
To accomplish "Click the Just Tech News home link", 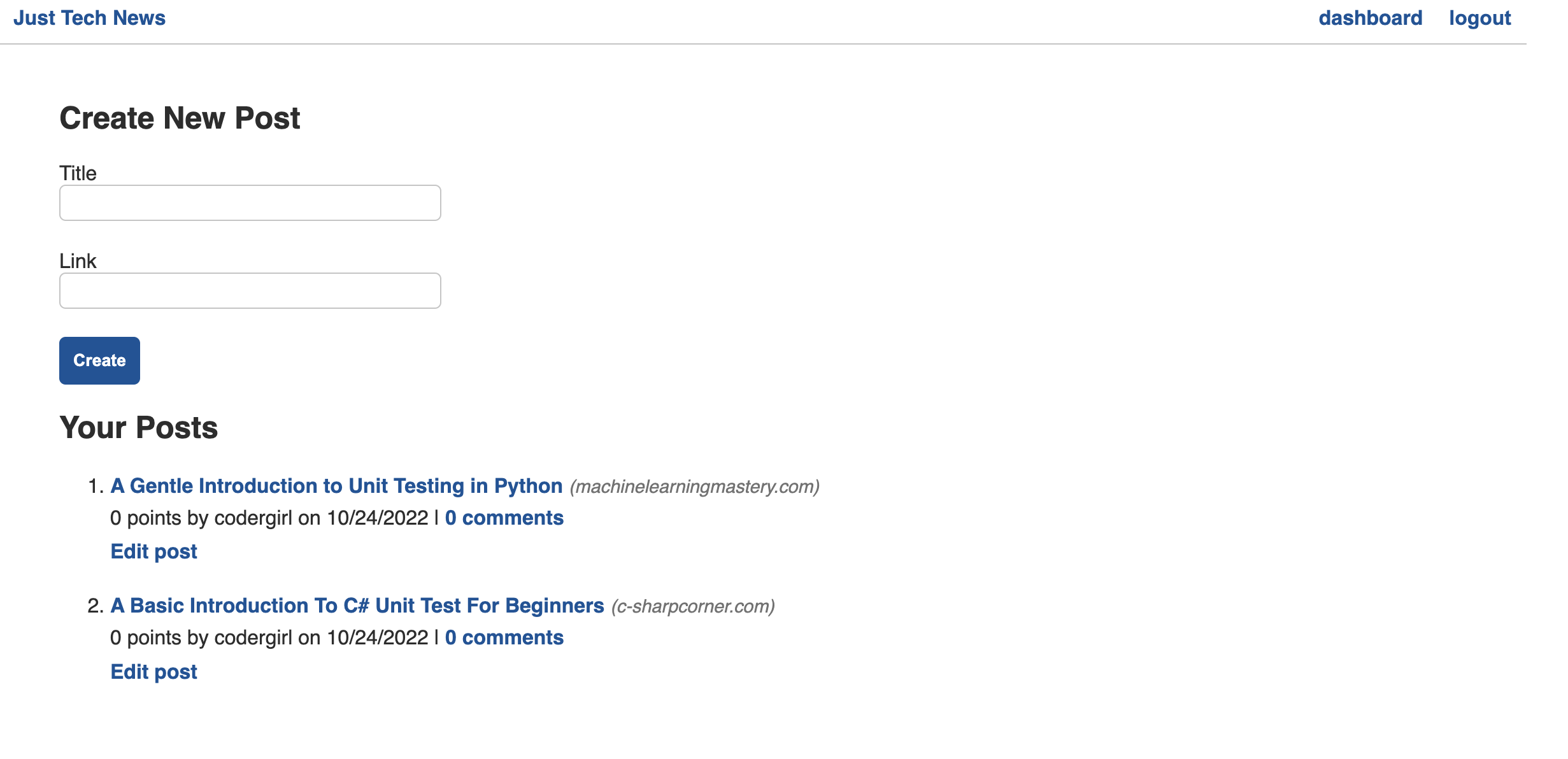I will tap(89, 17).
